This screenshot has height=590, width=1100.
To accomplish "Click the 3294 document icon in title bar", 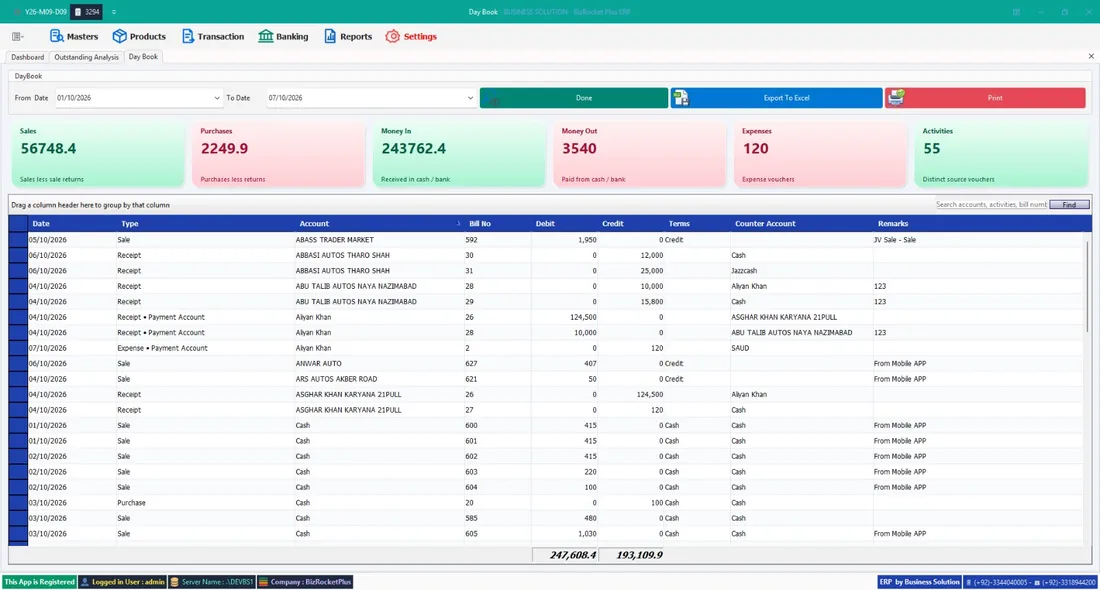I will [88, 12].
